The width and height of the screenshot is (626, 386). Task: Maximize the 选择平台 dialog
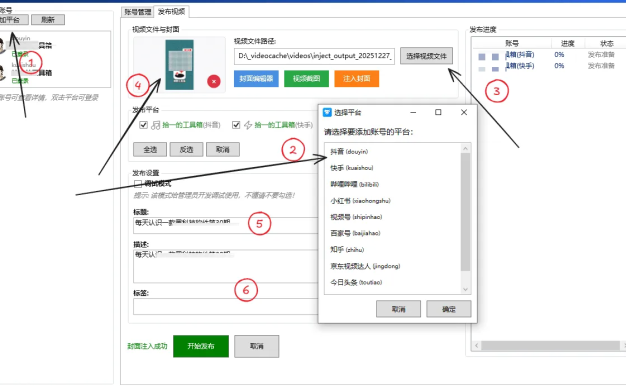(x=438, y=113)
